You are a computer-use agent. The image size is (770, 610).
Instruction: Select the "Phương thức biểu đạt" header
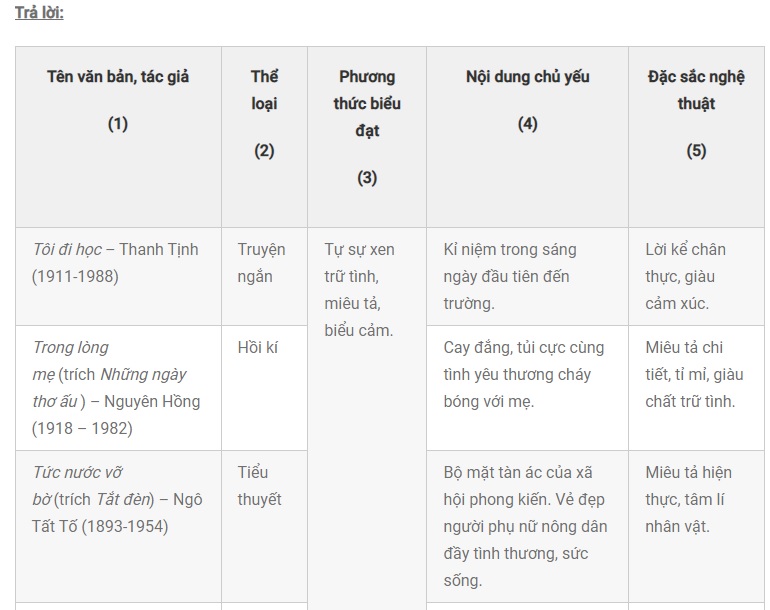[x=367, y=103]
